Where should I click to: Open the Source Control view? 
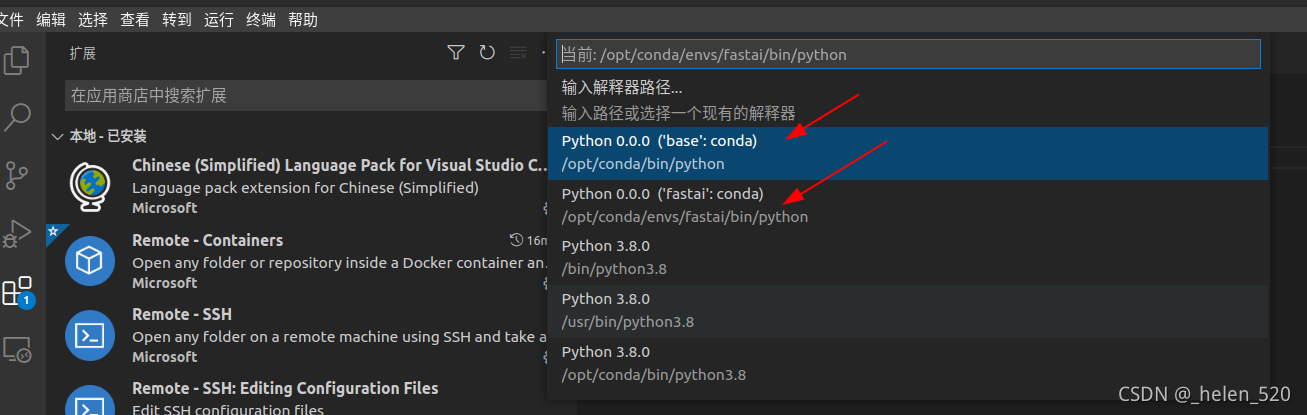click(x=17, y=175)
